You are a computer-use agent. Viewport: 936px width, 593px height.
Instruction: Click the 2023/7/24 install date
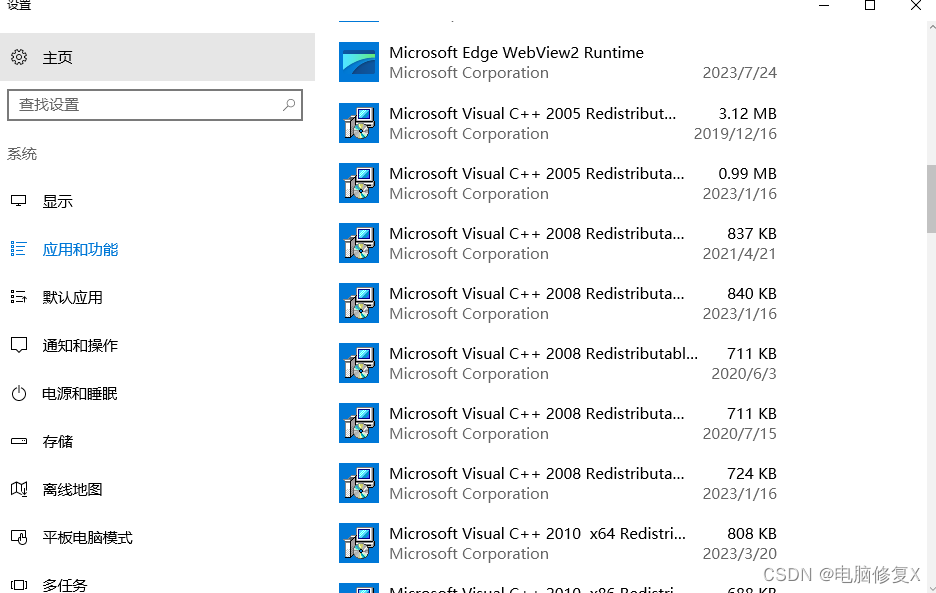coord(740,73)
